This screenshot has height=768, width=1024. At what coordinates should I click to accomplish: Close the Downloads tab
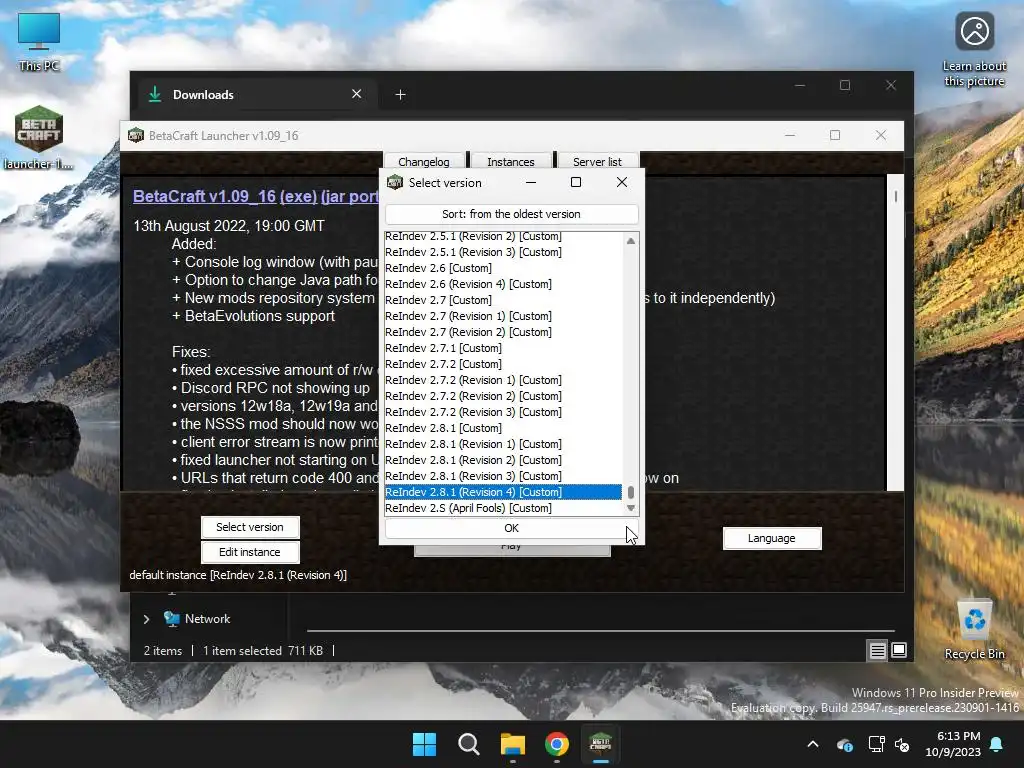357,94
